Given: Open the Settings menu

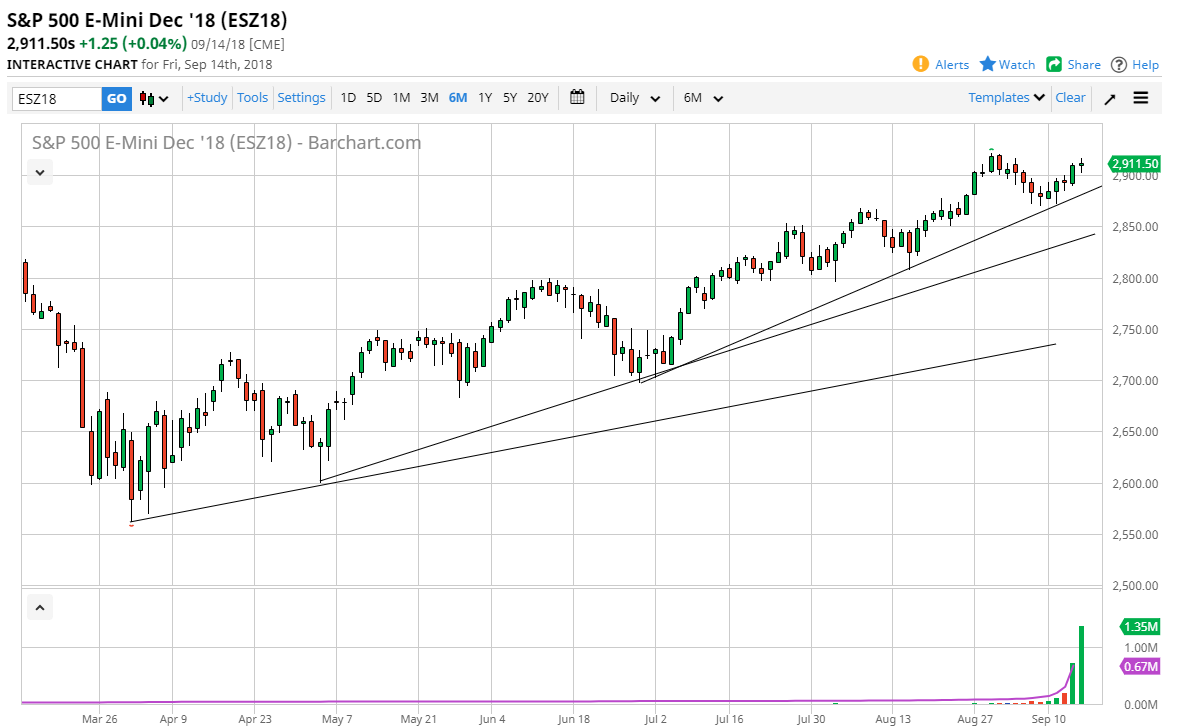Looking at the screenshot, I should pos(301,97).
